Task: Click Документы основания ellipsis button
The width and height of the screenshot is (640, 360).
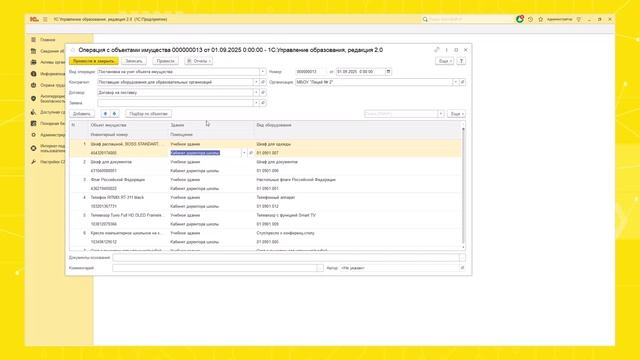Action: point(462,258)
